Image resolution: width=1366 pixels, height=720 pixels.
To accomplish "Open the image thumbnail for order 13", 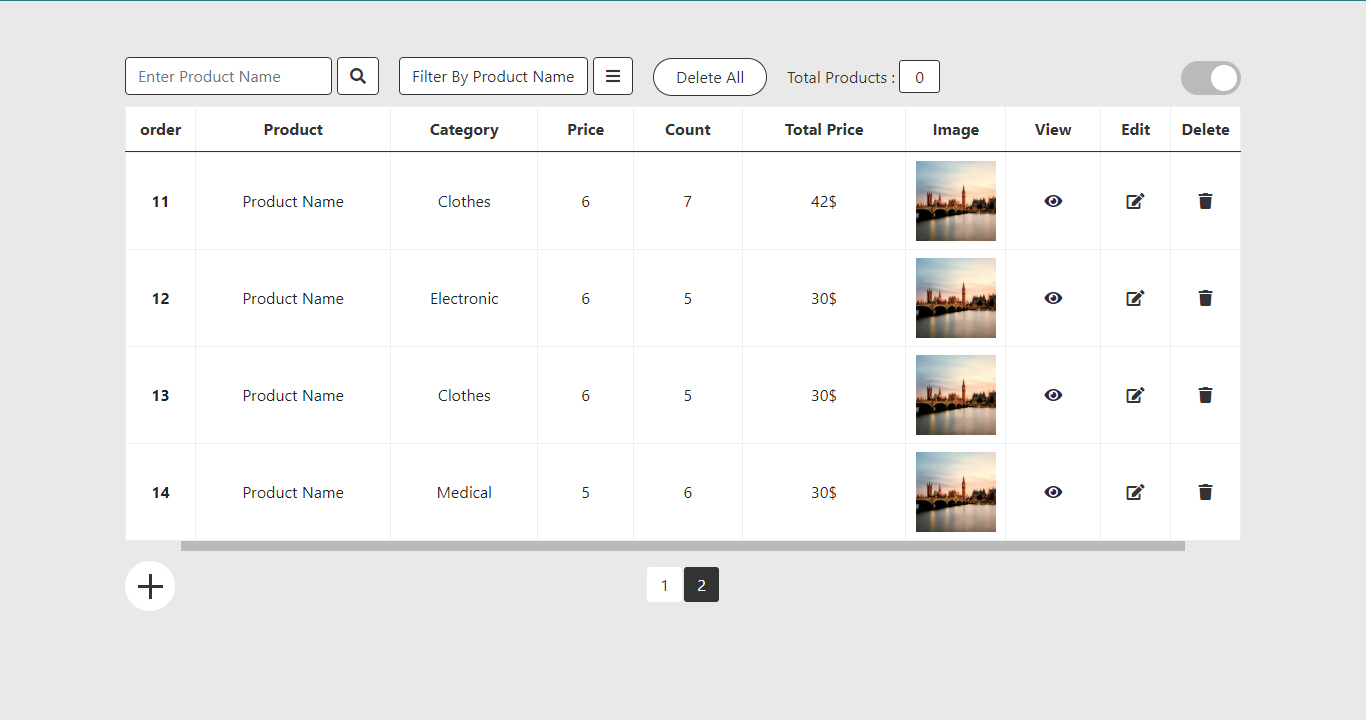I will click(956, 395).
